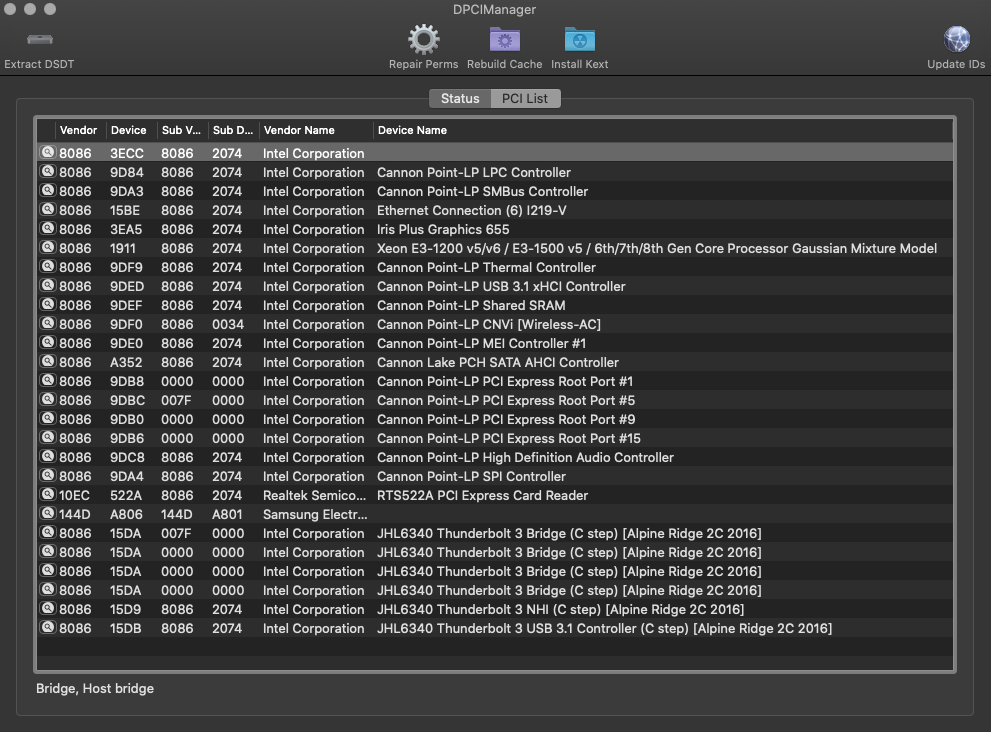
Task: Click vendor ID cell '144D'
Action: pos(75,515)
